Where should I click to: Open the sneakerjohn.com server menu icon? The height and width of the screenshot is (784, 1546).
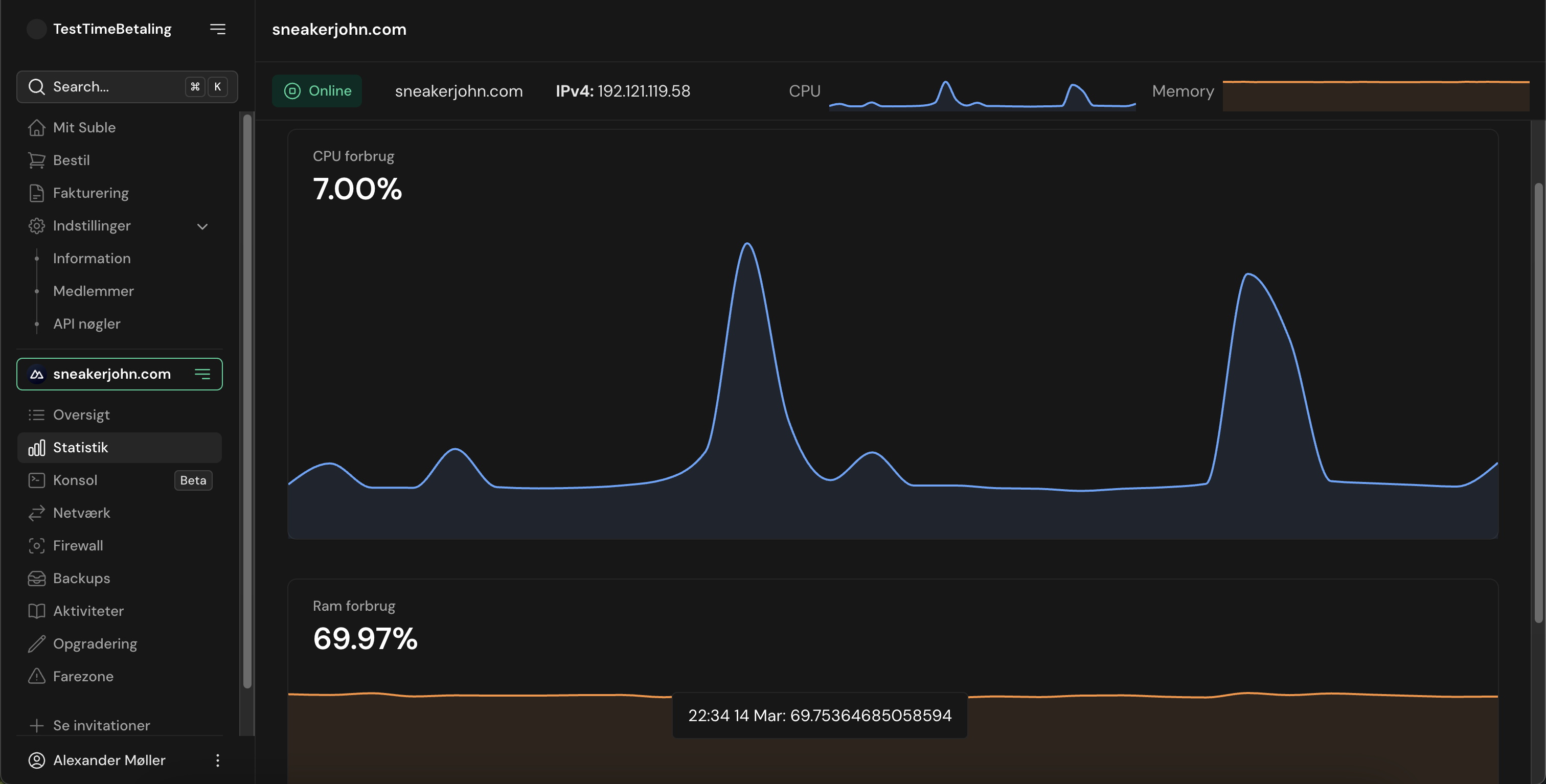[x=202, y=374]
